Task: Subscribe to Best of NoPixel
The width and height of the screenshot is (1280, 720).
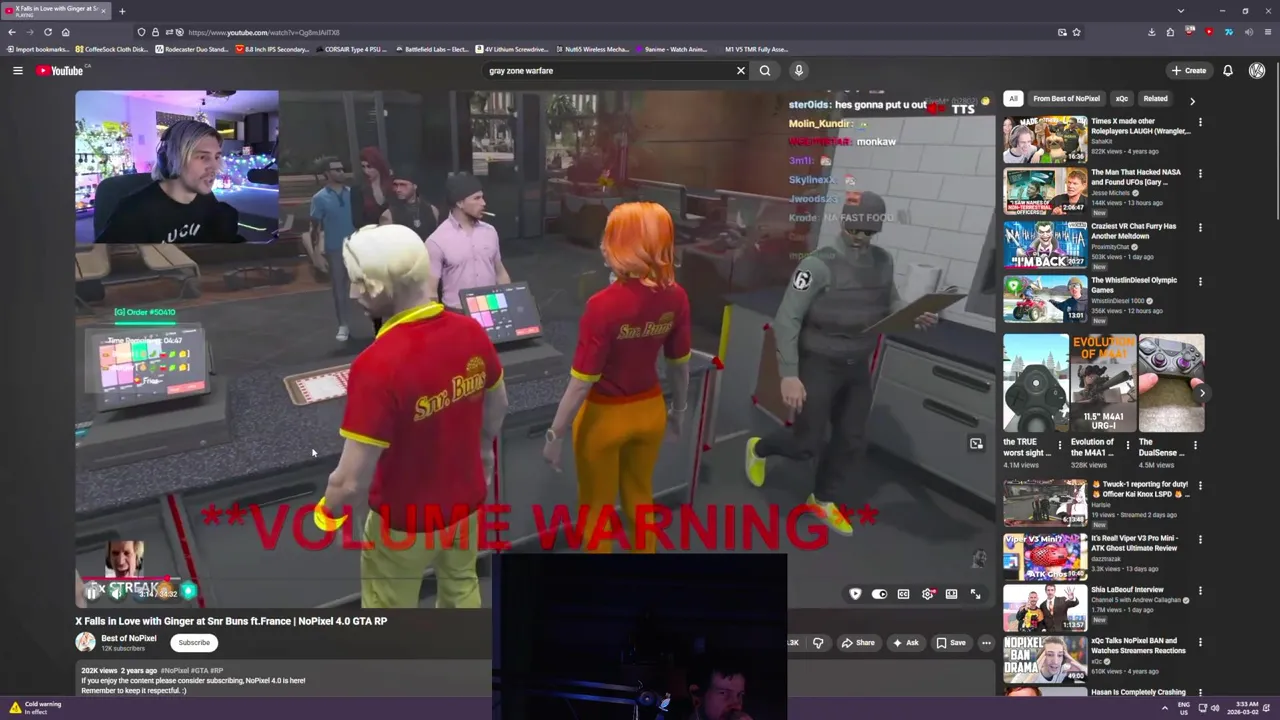Action: pyautogui.click(x=194, y=643)
